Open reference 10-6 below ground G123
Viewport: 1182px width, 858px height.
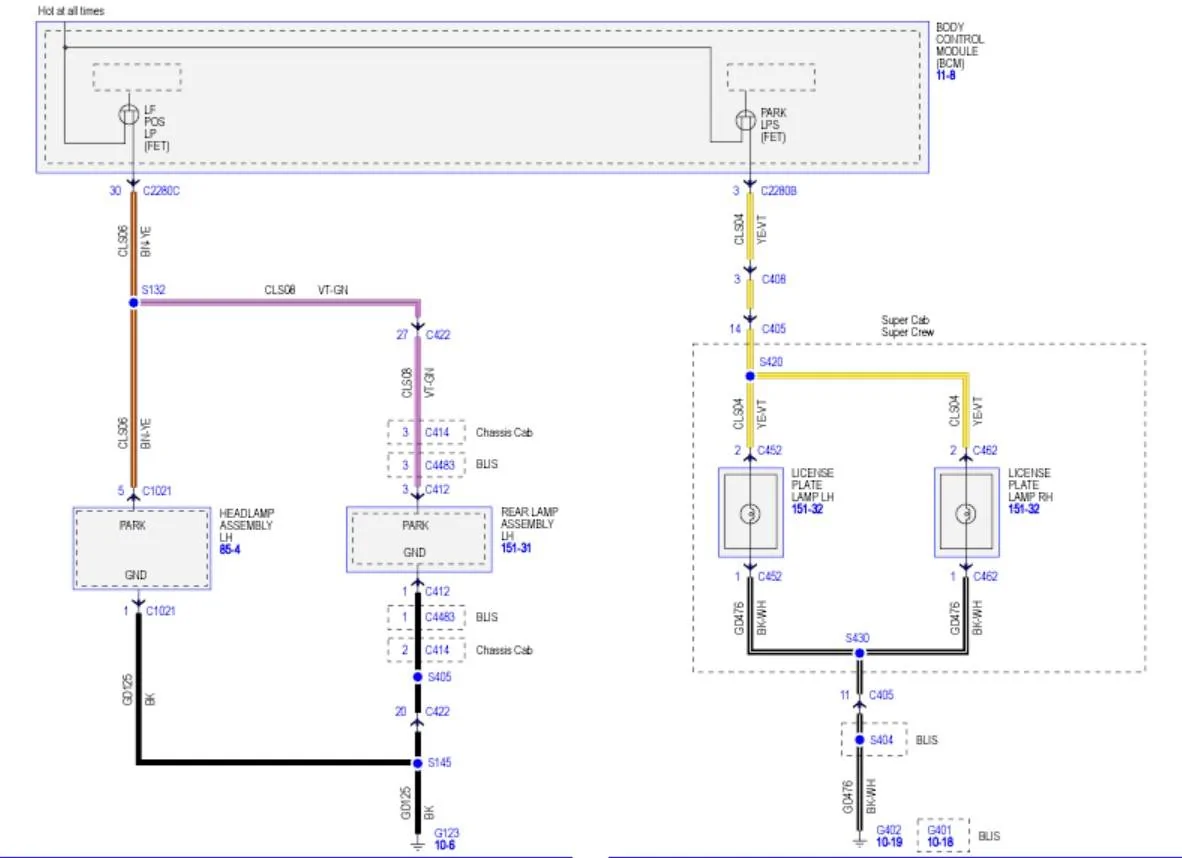click(x=445, y=845)
